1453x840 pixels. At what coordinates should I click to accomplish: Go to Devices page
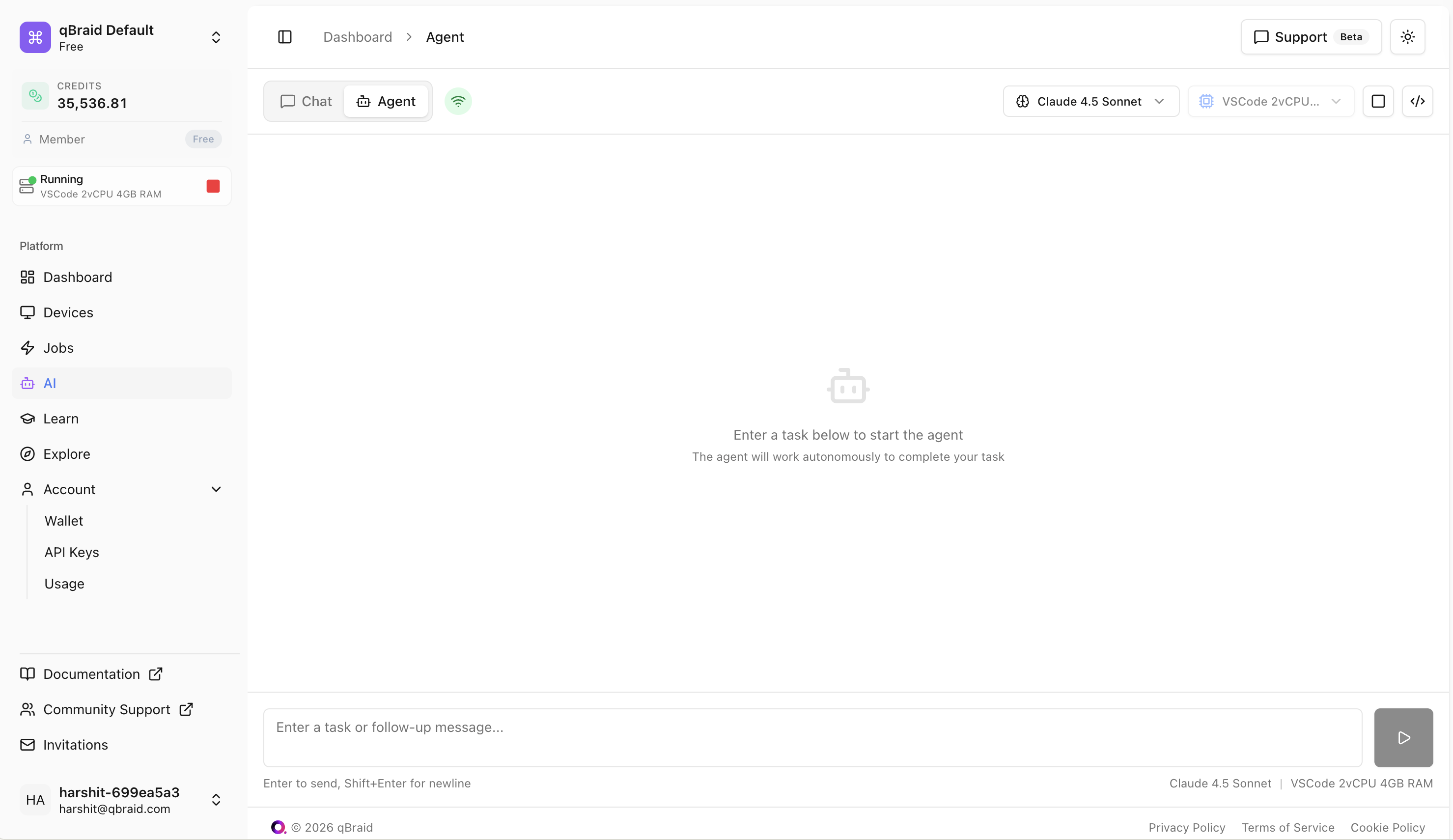[68, 312]
